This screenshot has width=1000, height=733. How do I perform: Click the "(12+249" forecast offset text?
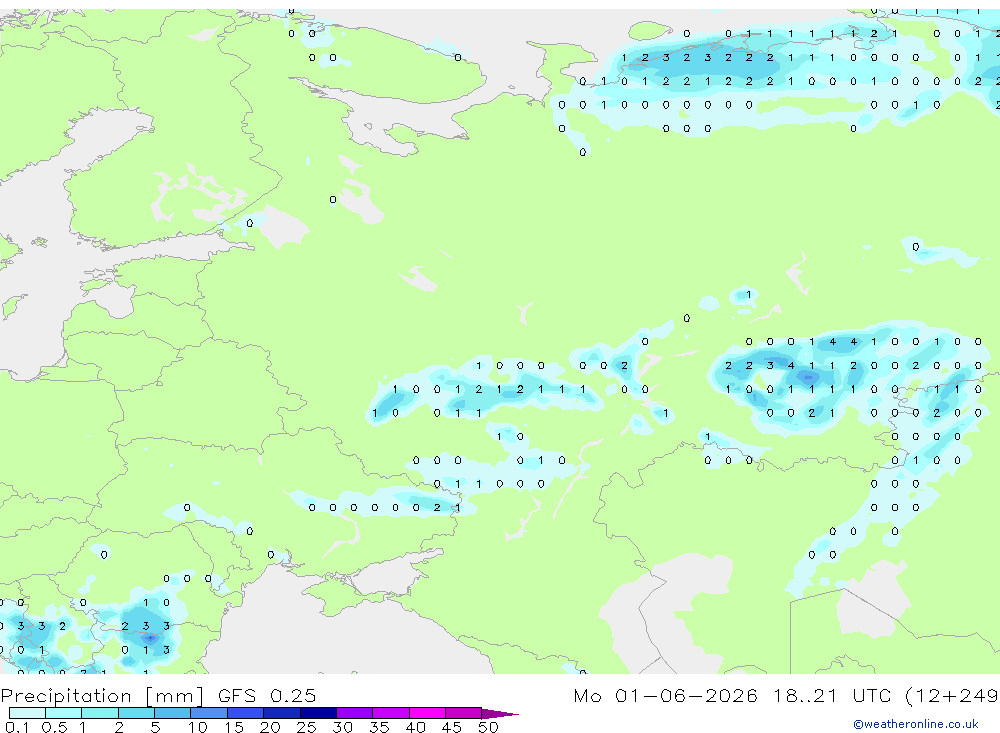pyautogui.click(x=952, y=696)
